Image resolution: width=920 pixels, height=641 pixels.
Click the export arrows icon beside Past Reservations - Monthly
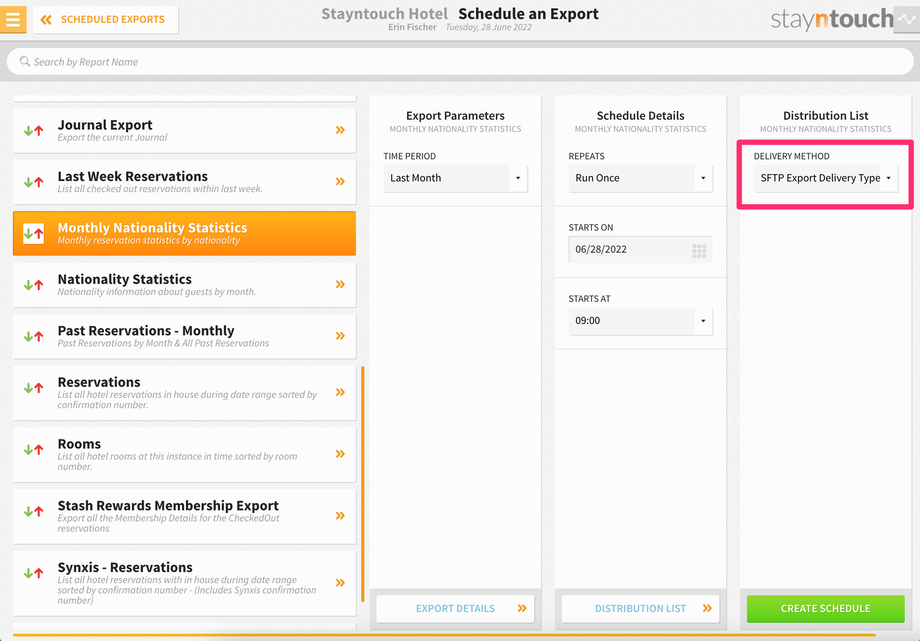33,336
